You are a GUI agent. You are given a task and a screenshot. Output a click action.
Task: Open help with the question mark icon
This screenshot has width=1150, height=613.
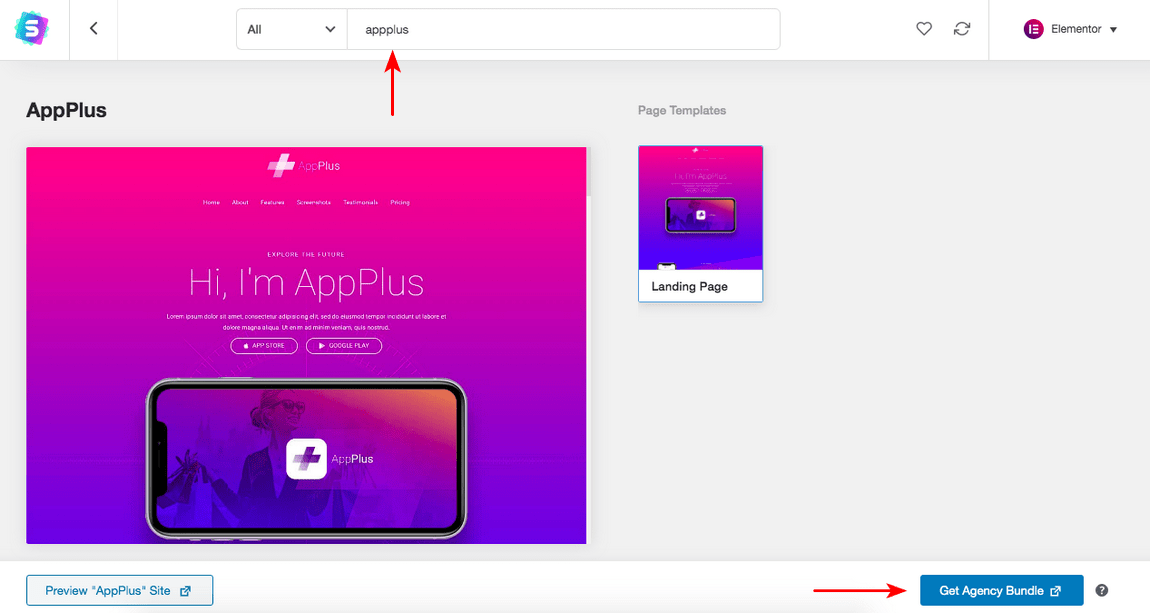pyautogui.click(x=1102, y=590)
